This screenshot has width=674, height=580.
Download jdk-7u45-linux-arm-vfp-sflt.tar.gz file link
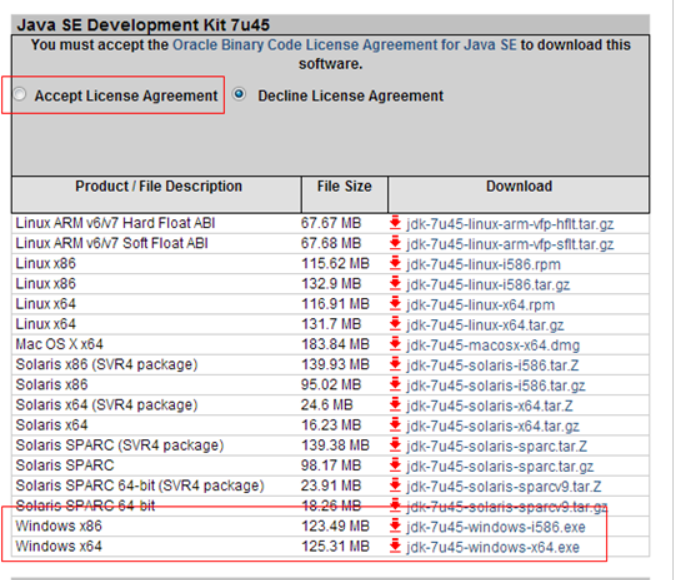click(510, 245)
